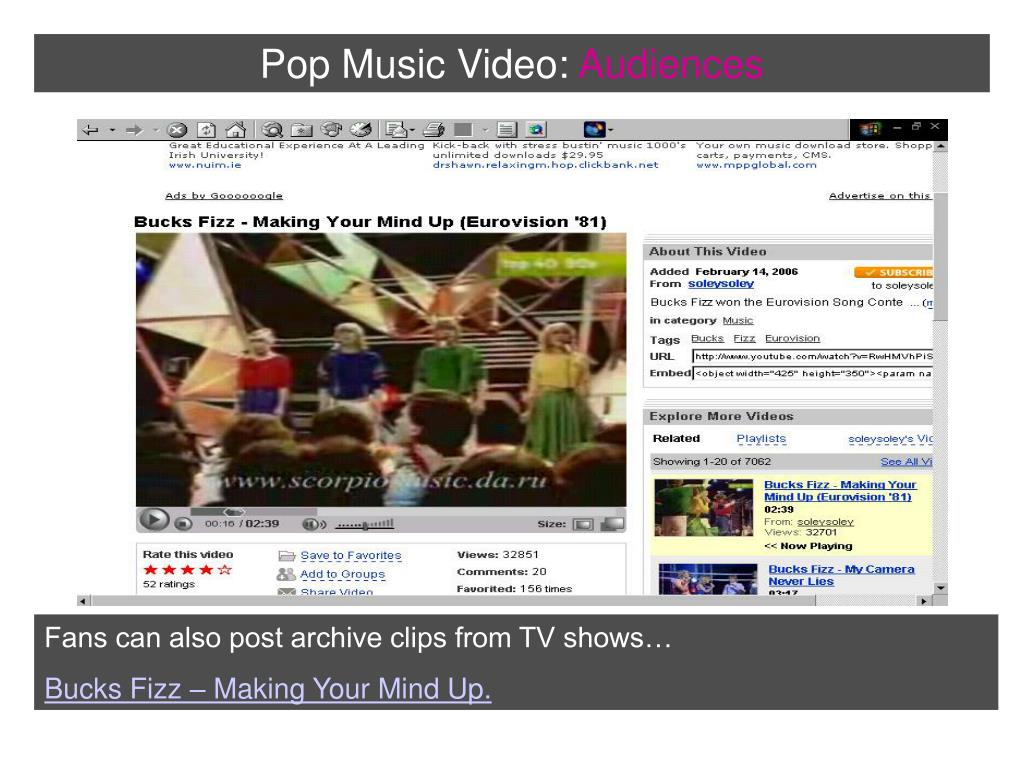Click the horizontal scrollbar left arrow
1024x768 pixels.
pyautogui.click(x=83, y=601)
